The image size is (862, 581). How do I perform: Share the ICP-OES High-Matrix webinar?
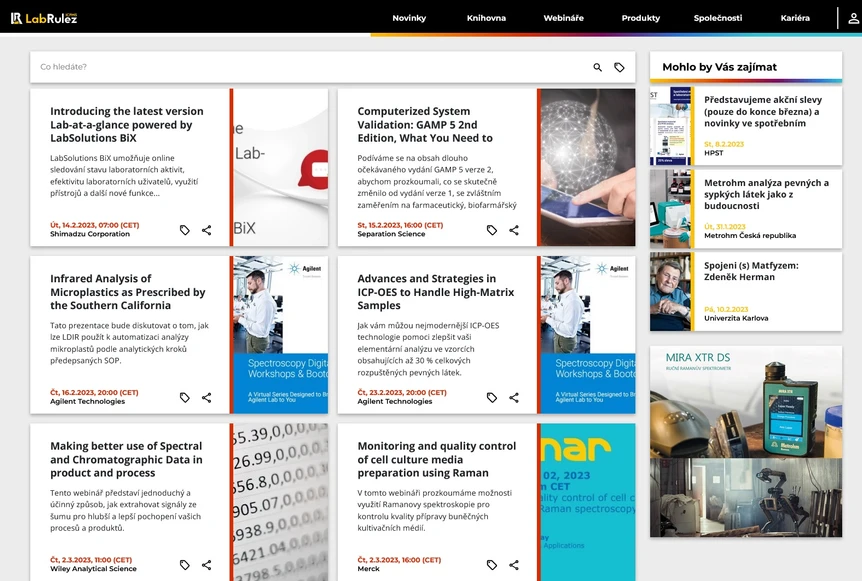513,397
